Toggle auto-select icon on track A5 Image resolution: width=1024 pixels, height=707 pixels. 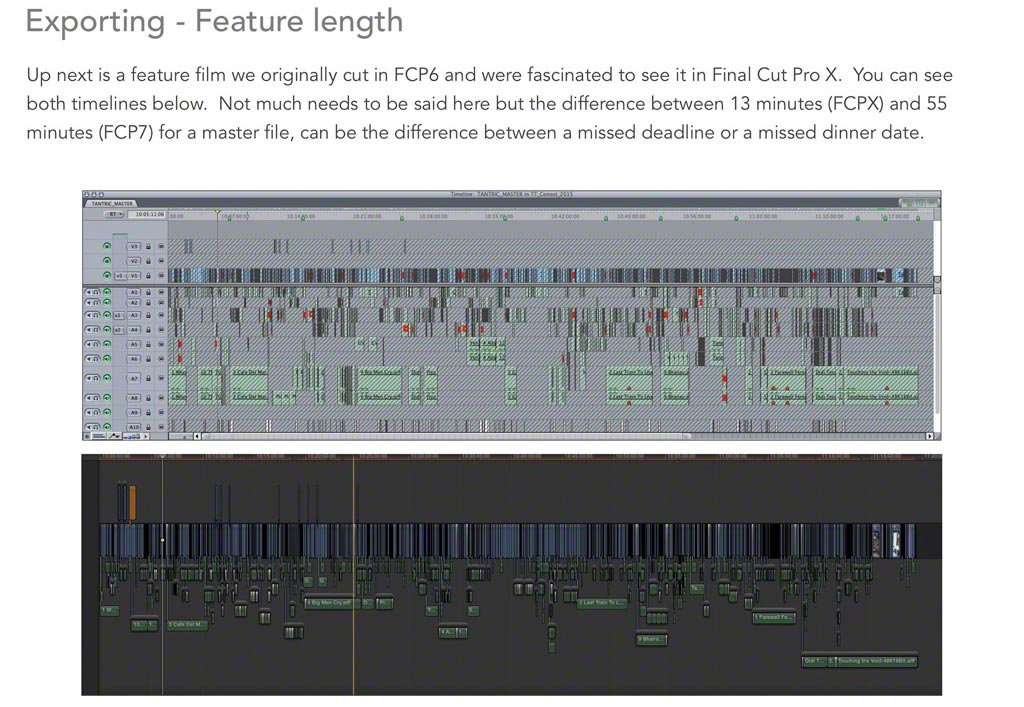pyautogui.click(x=161, y=344)
